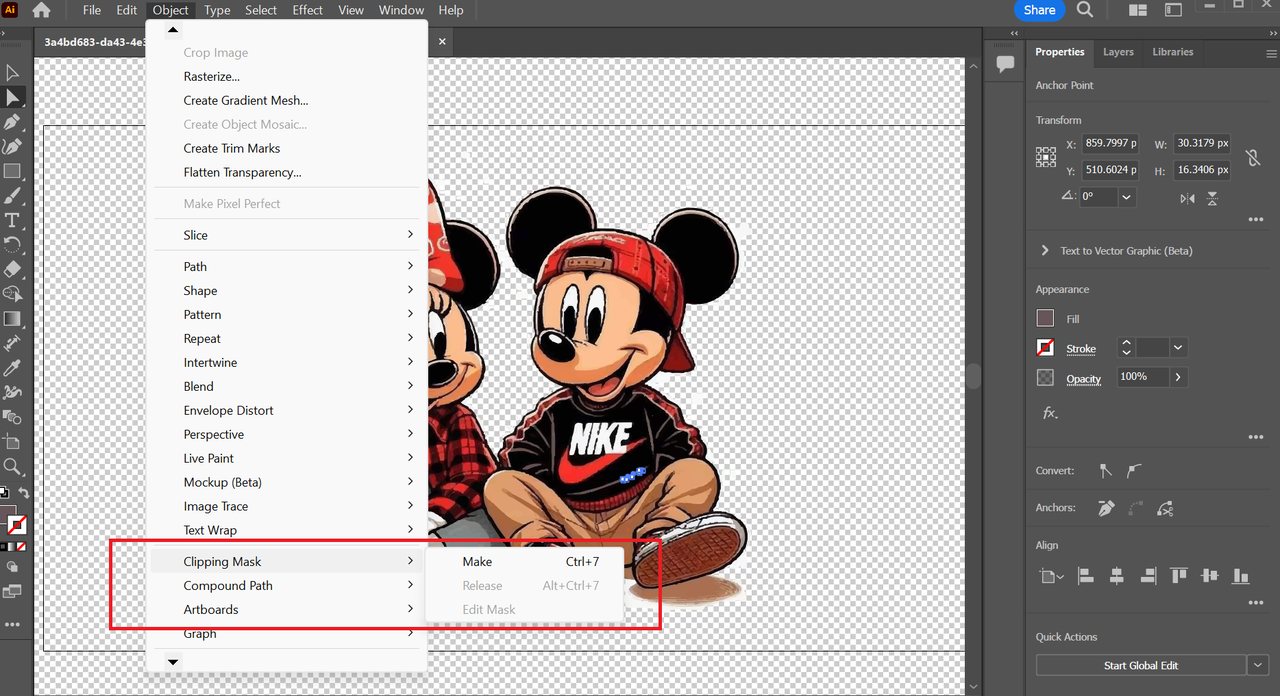Cut path at selected anchor points
The width and height of the screenshot is (1280, 696).
pos(1165,508)
